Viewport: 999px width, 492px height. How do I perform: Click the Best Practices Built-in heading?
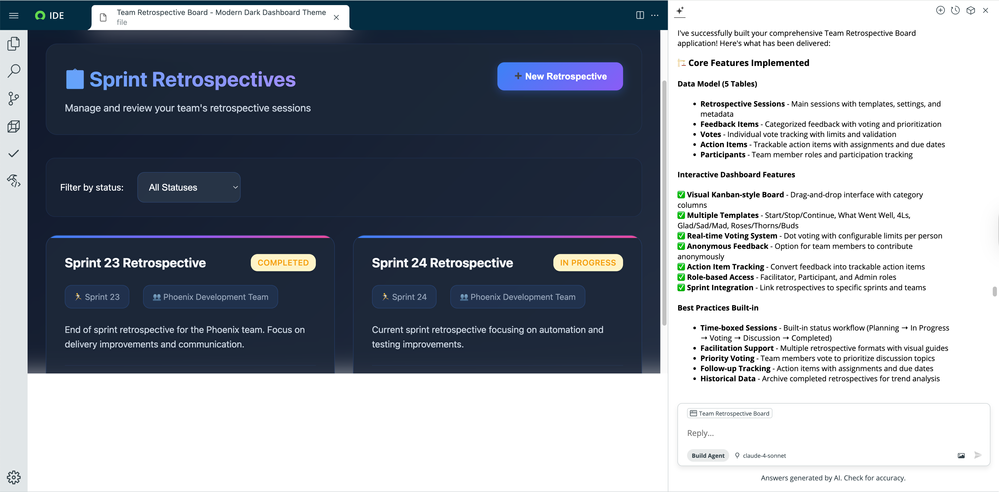coord(718,308)
